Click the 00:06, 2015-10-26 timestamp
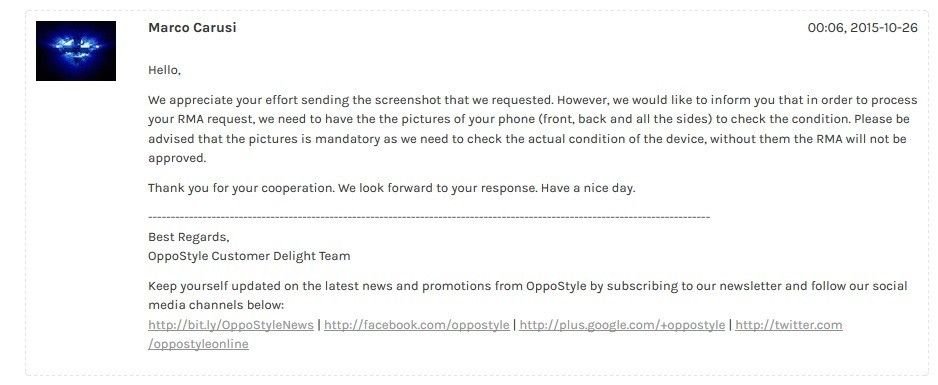This screenshot has height=385, width=938. tap(862, 28)
